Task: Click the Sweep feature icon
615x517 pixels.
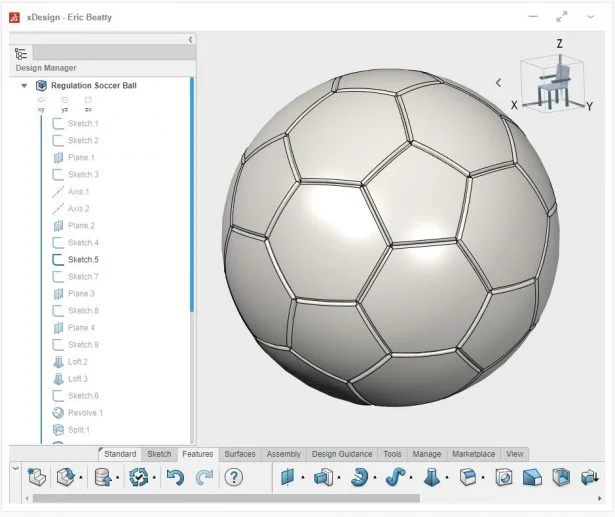Action: pyautogui.click(x=393, y=477)
